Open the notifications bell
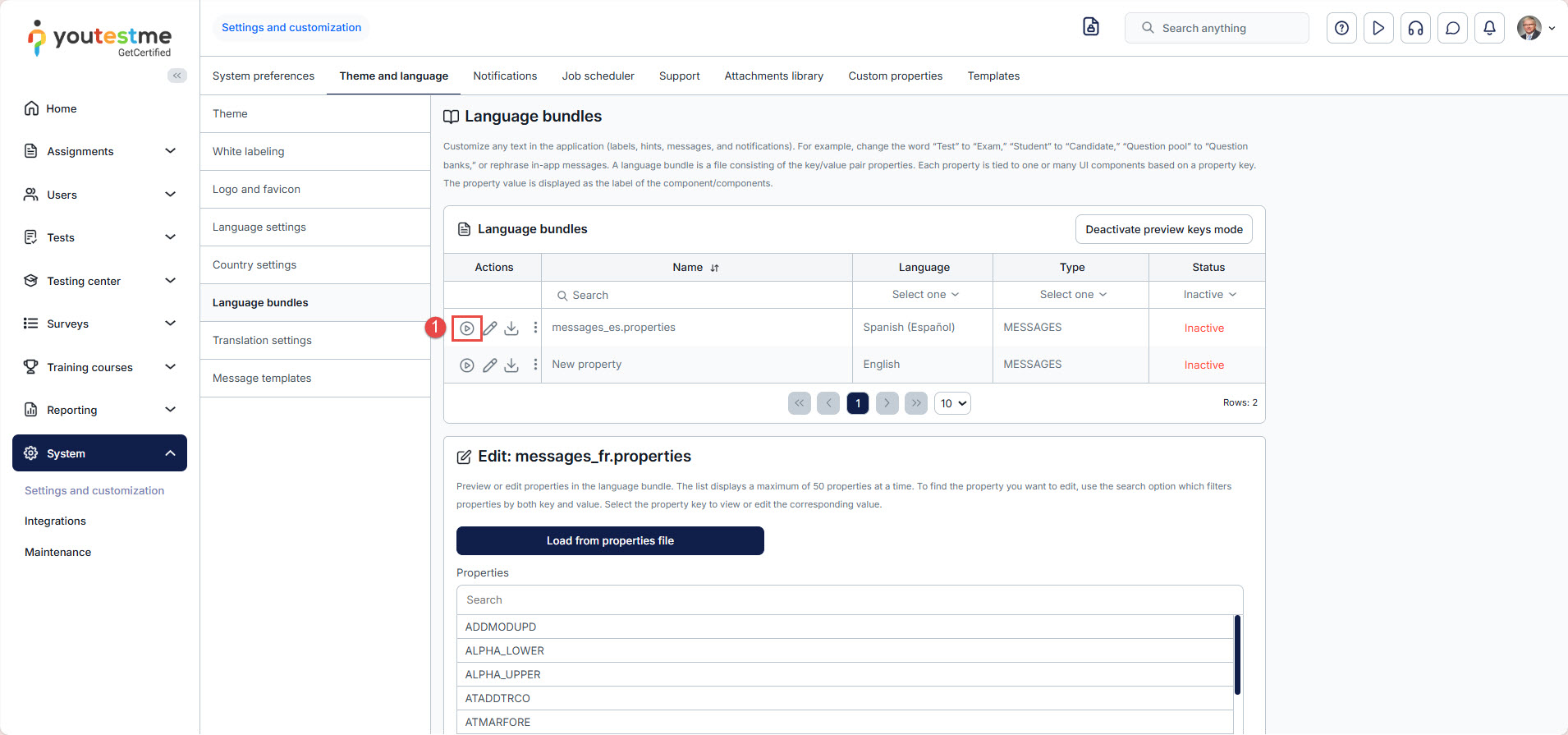This screenshot has width=1568, height=735. pyautogui.click(x=1489, y=28)
